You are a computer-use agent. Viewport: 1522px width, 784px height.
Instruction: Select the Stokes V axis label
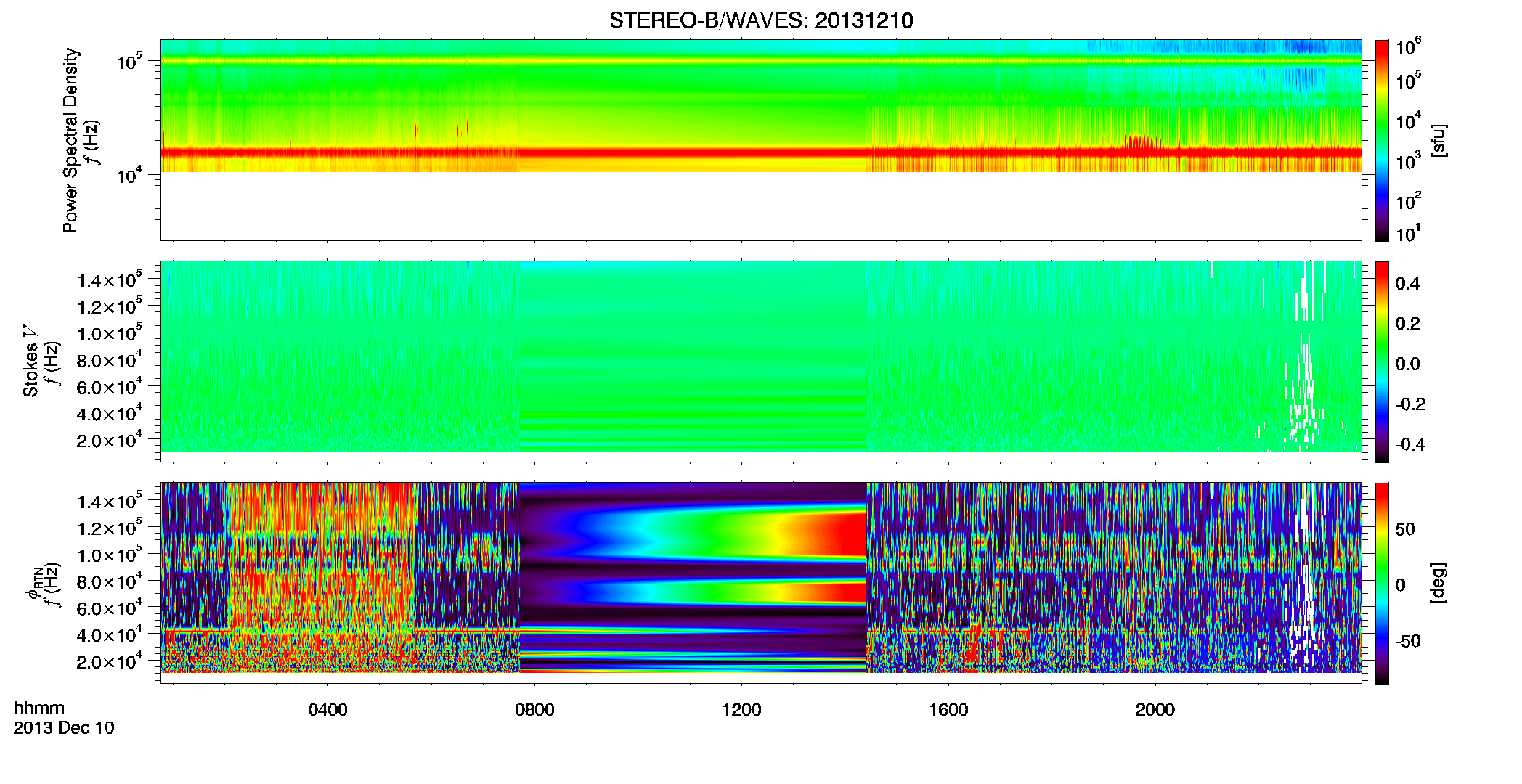coord(30,361)
